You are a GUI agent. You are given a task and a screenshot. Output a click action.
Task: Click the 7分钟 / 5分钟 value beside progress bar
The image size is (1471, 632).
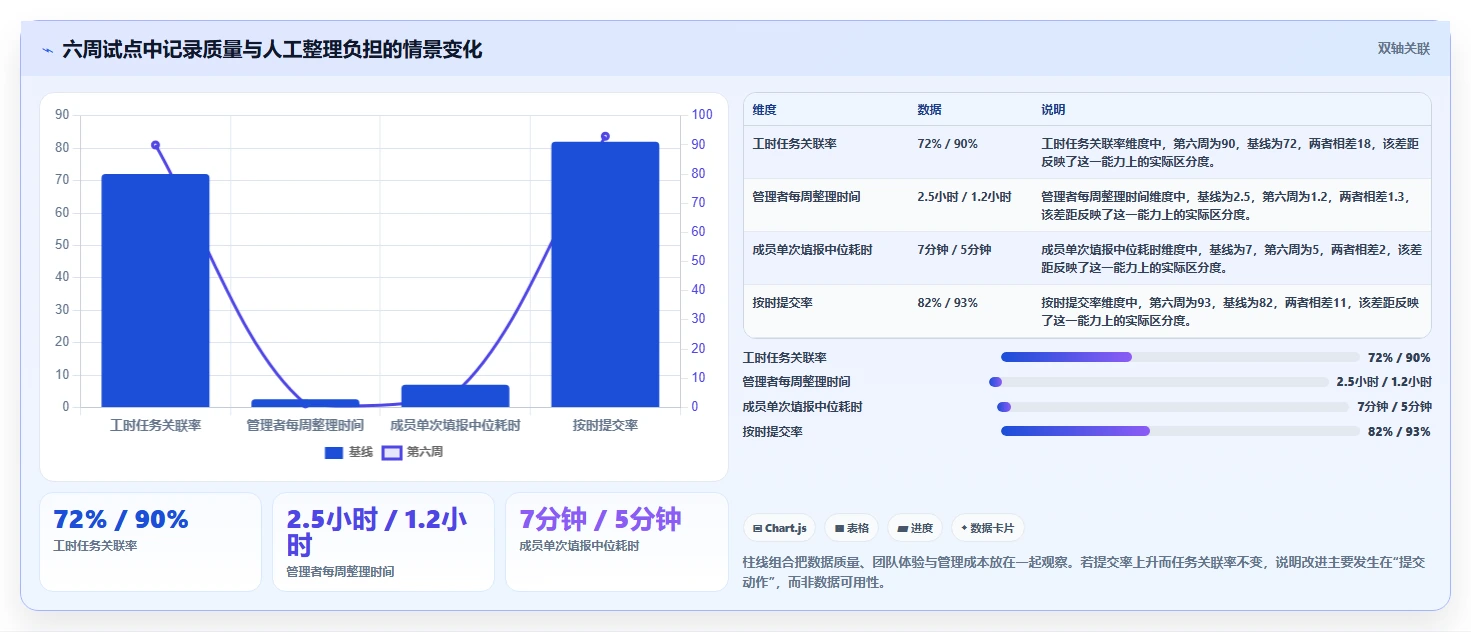1394,407
